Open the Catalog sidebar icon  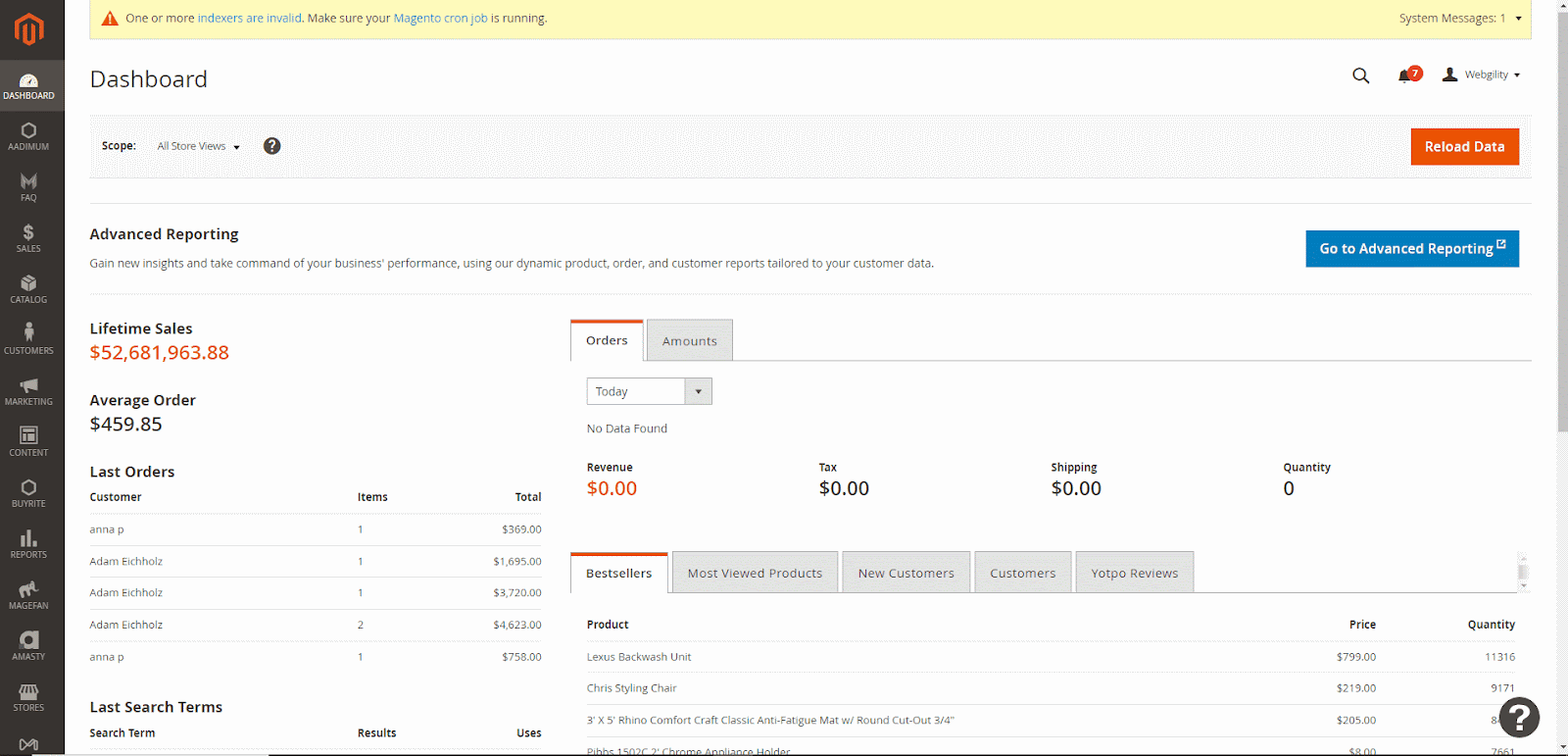[x=28, y=288]
